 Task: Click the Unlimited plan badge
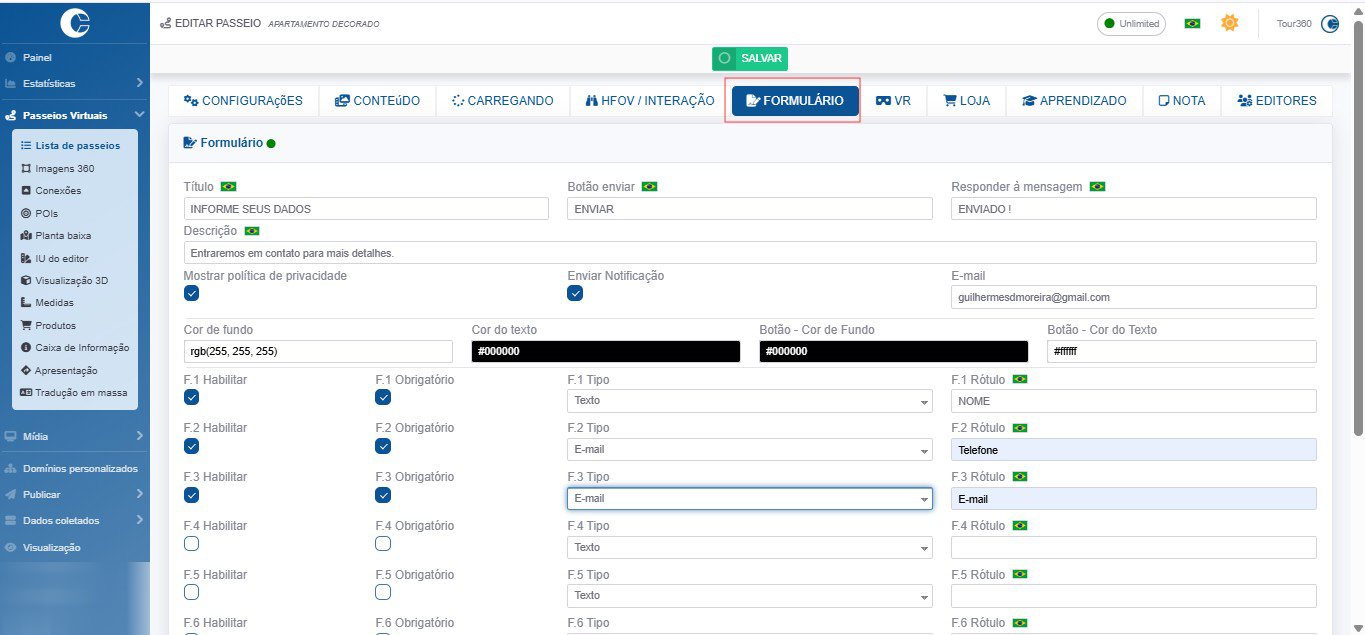pos(1131,24)
